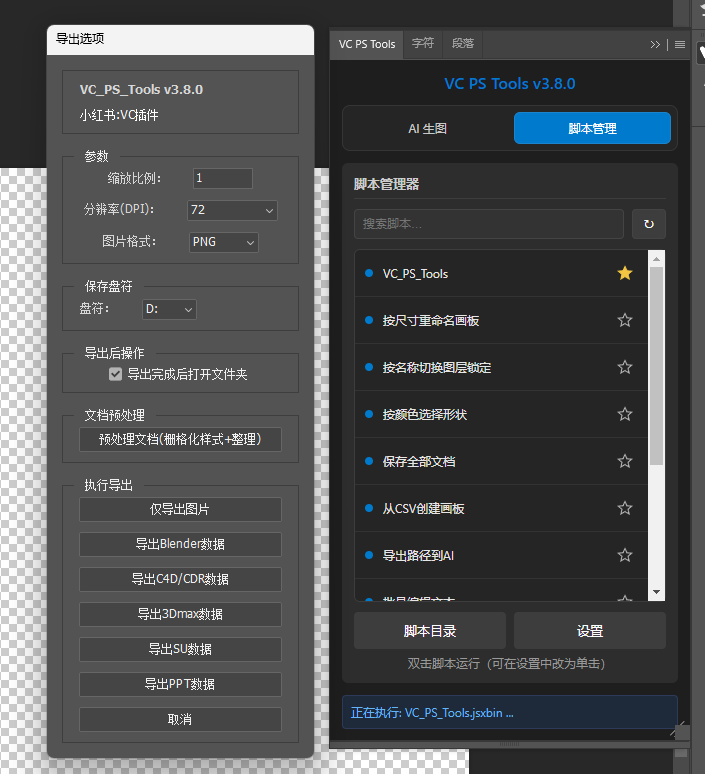
Task: Refresh the script list
Action: [x=649, y=224]
